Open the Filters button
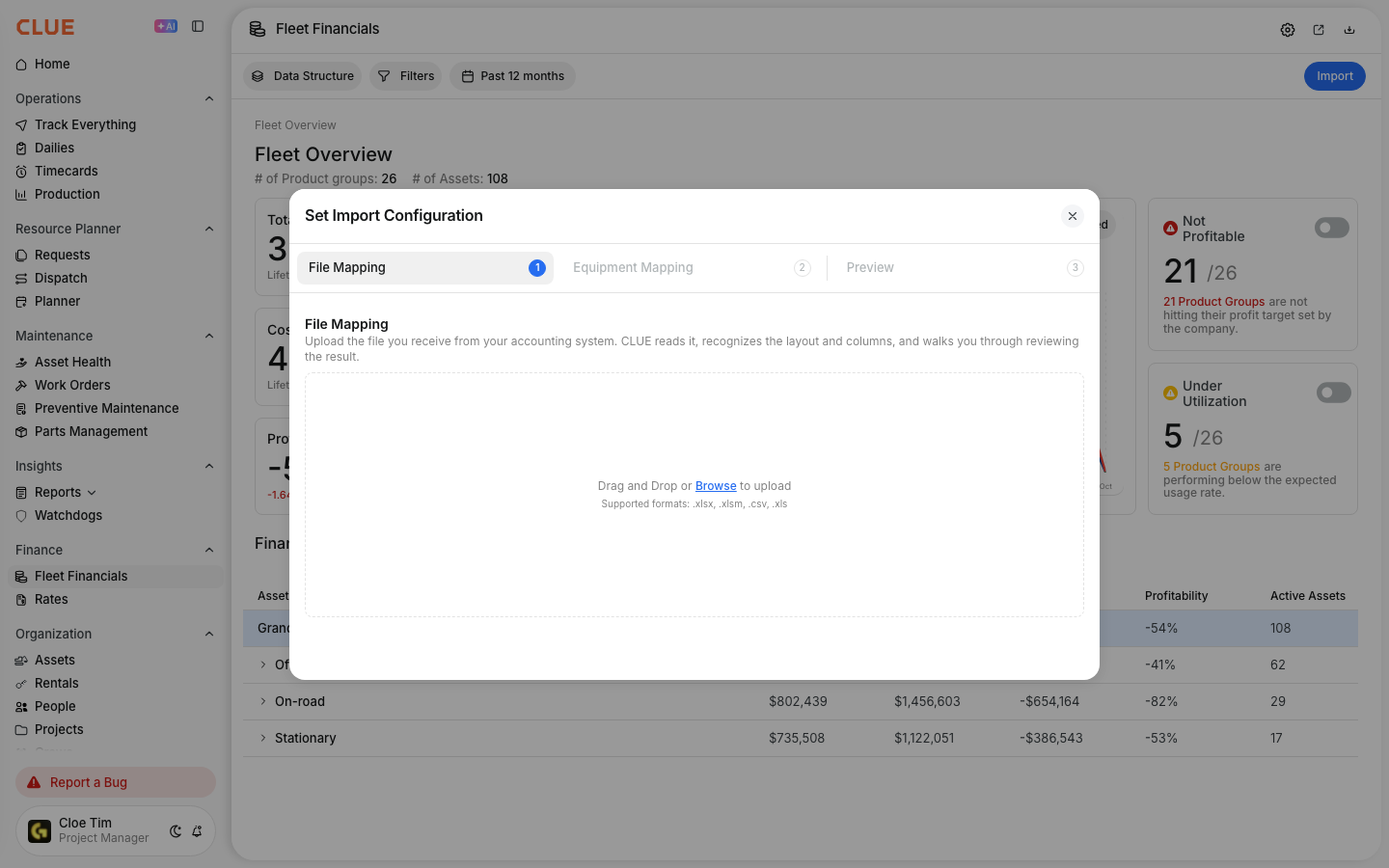Screen dimensions: 1389x868 point(406,76)
